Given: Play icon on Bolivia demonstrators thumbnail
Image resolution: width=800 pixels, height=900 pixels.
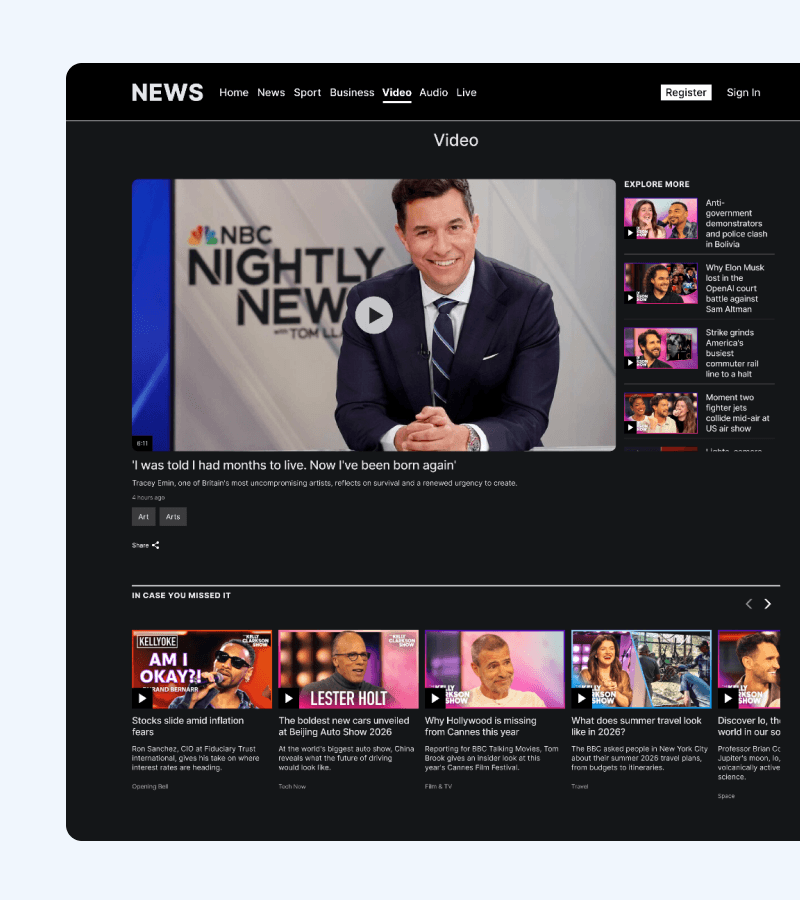Looking at the screenshot, I should coord(630,233).
